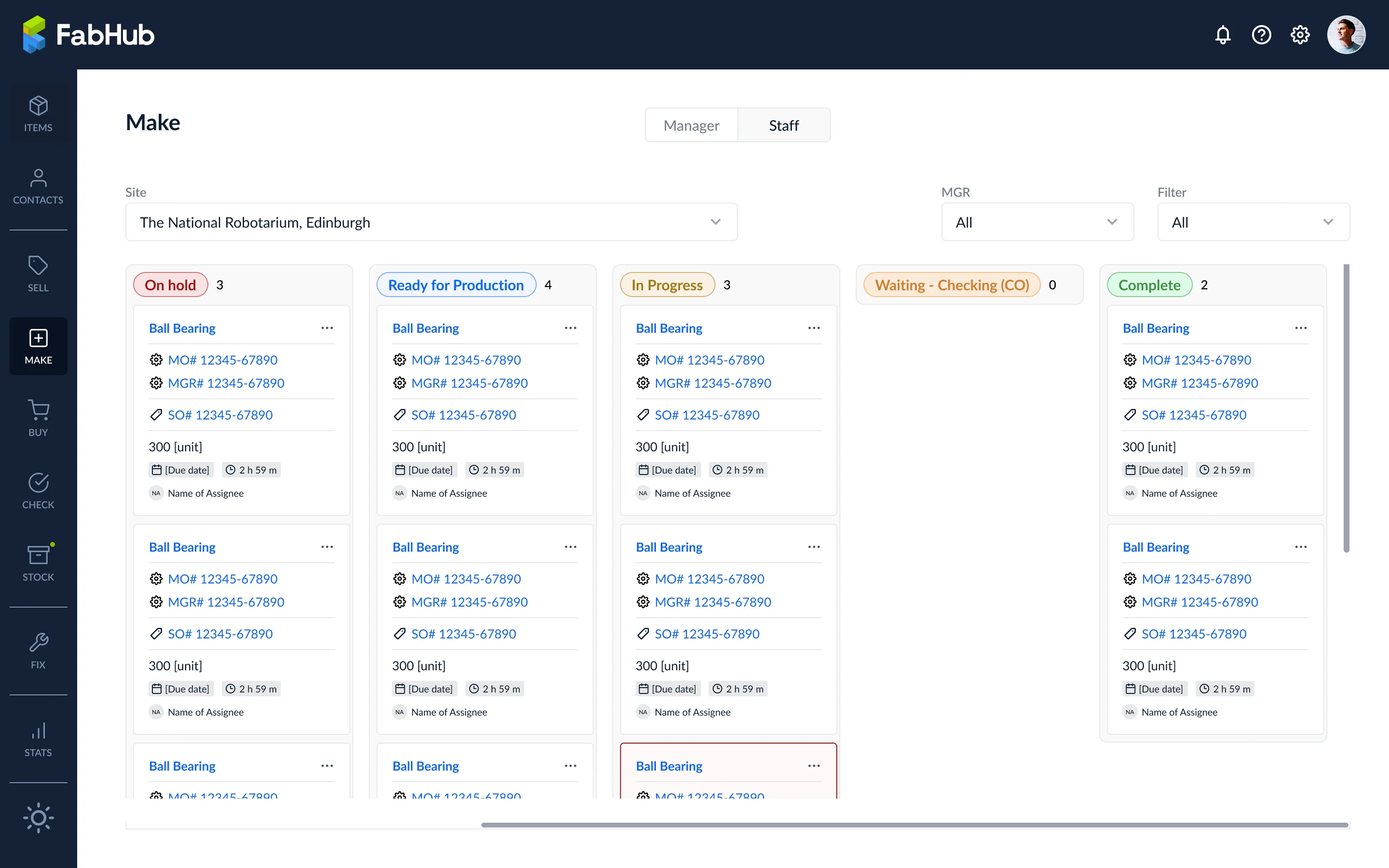Click 2 h 59 m chip in first Complete card
The image size is (1389, 868).
(x=1225, y=470)
